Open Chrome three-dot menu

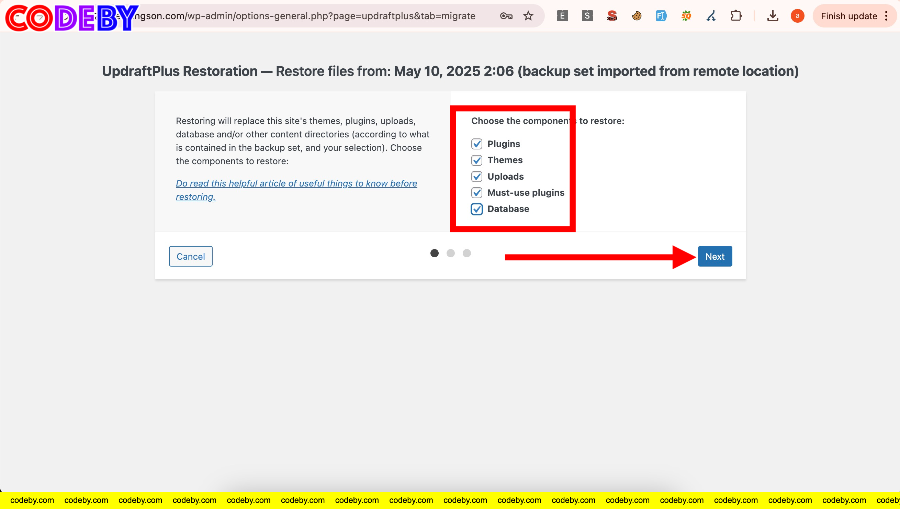[x=887, y=16]
